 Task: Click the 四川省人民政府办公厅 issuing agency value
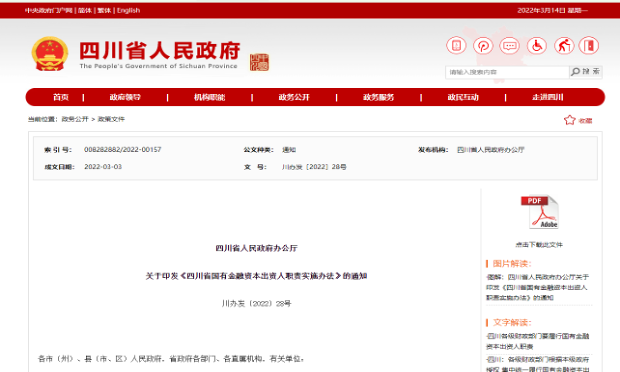tap(491, 149)
